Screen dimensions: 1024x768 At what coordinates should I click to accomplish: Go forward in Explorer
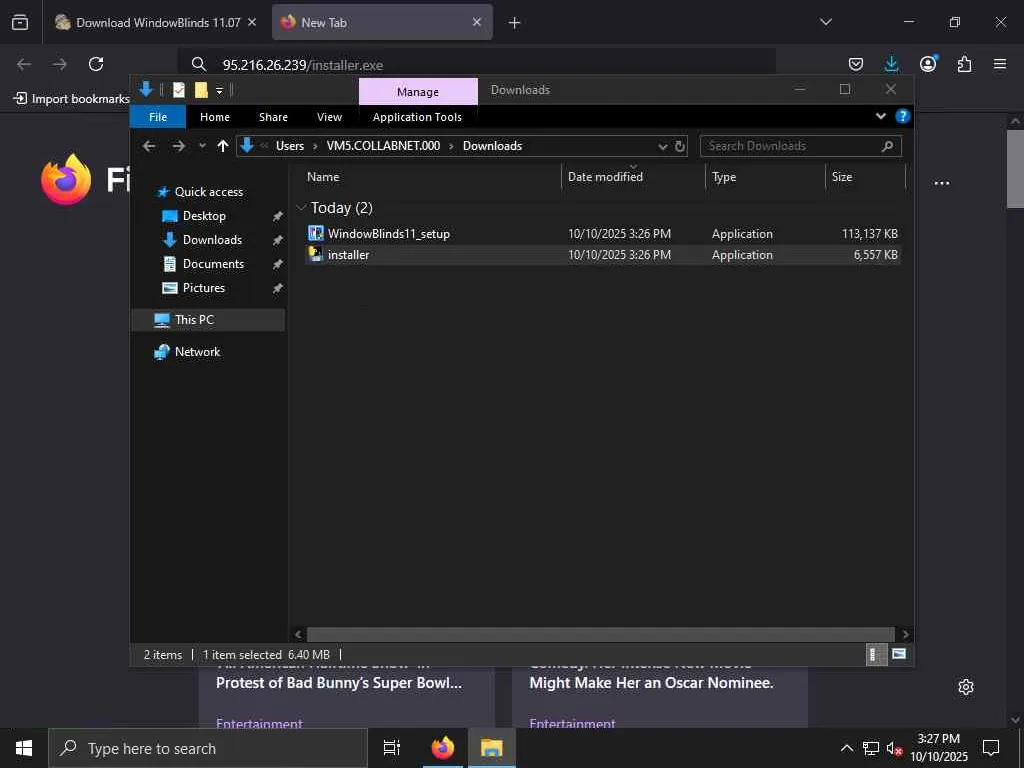tap(178, 146)
